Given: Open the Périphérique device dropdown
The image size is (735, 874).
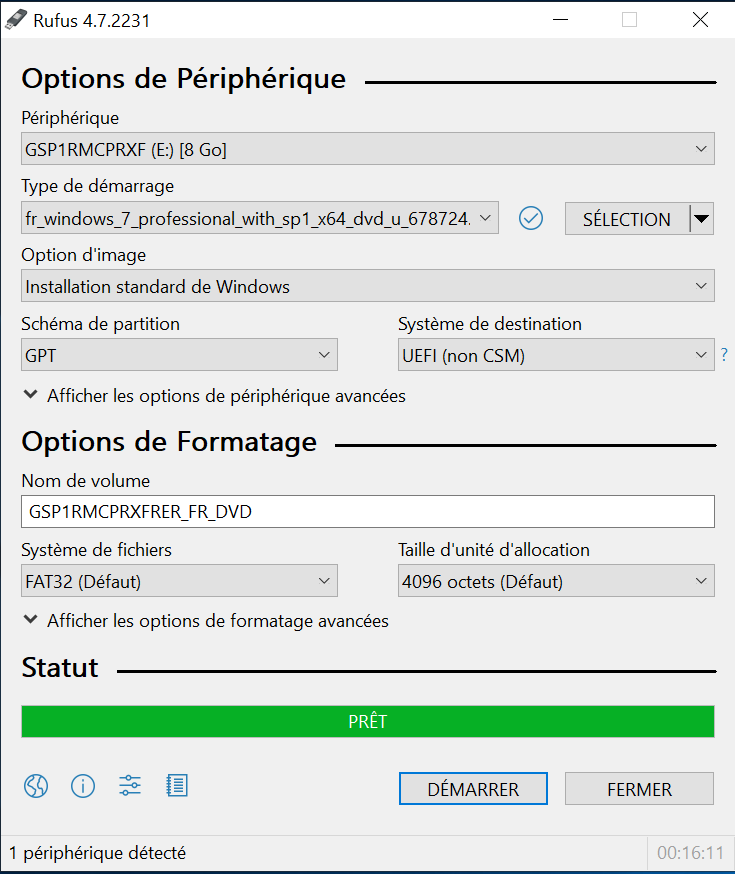Looking at the screenshot, I should (368, 149).
